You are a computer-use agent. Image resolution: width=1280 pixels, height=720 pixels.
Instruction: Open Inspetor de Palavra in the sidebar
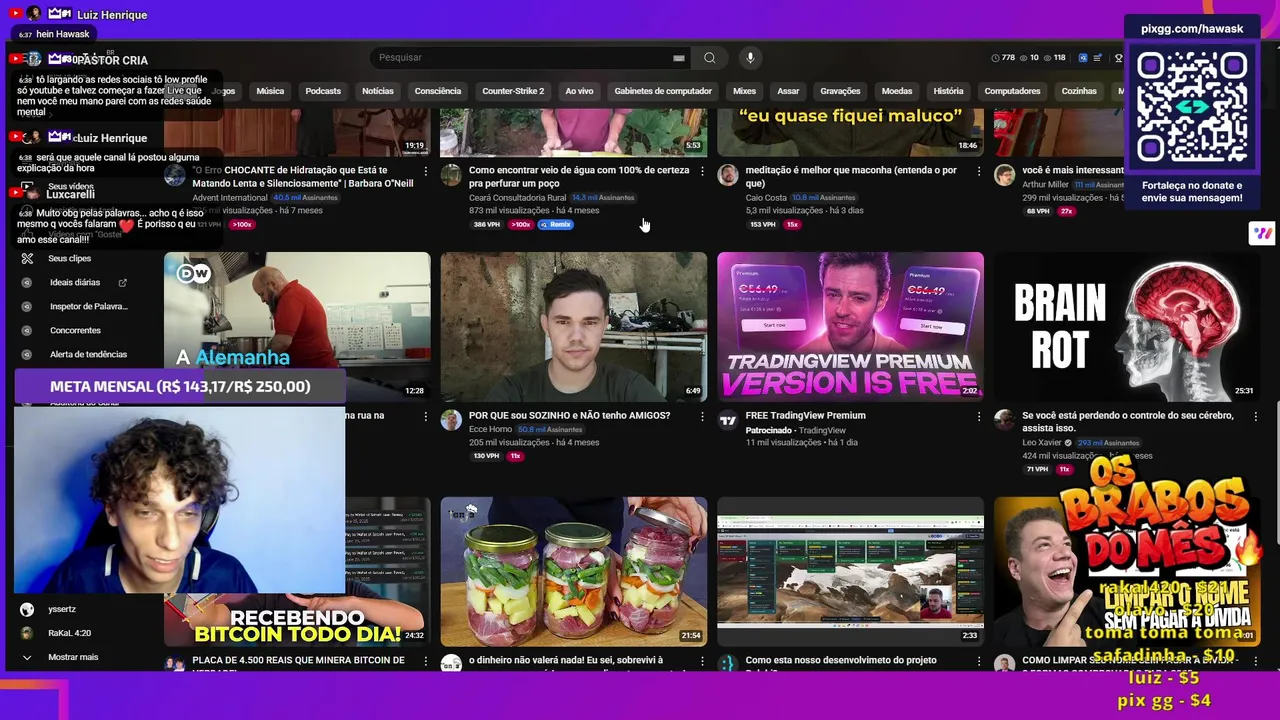click(88, 307)
